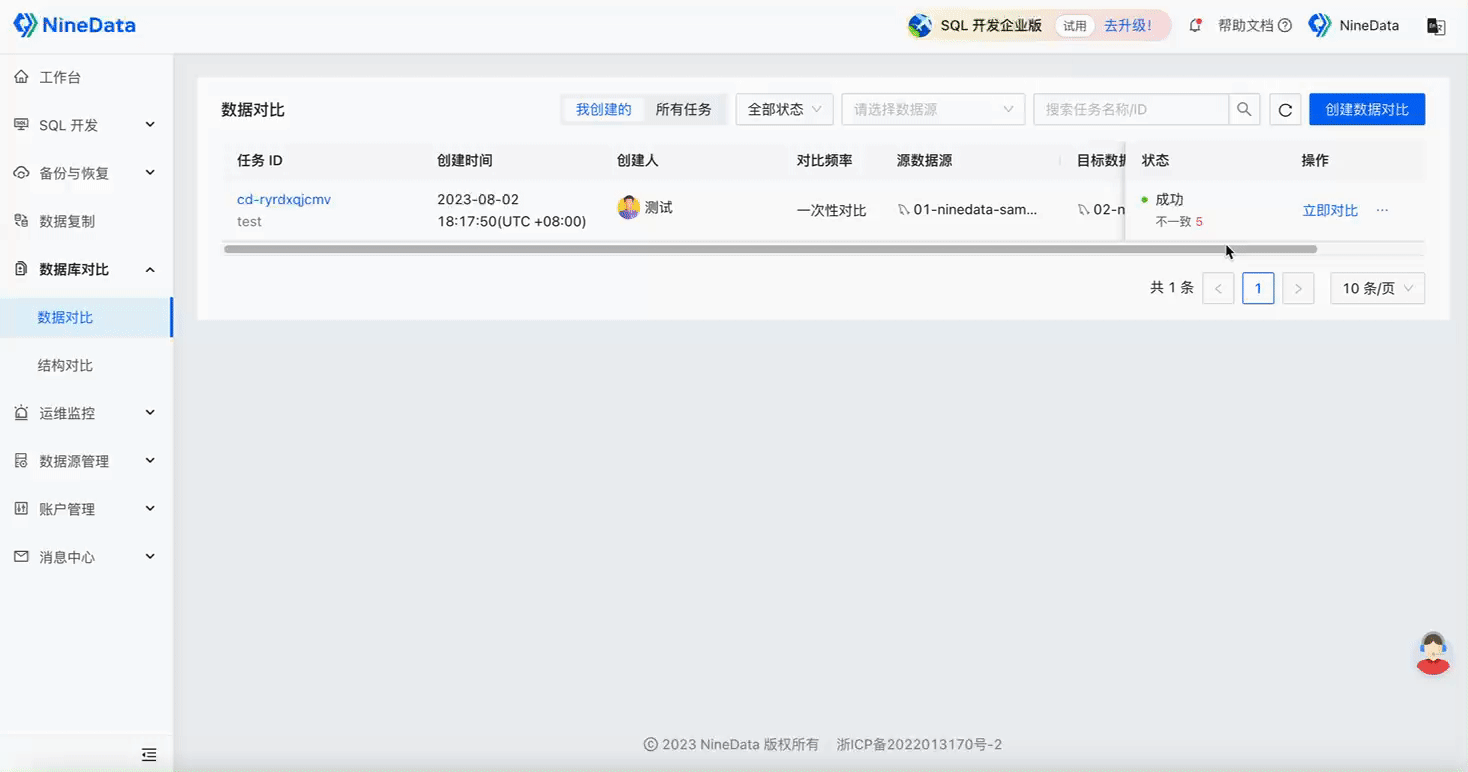Open the SQL 开发 sidebar menu
1468x772 pixels.
point(86,125)
